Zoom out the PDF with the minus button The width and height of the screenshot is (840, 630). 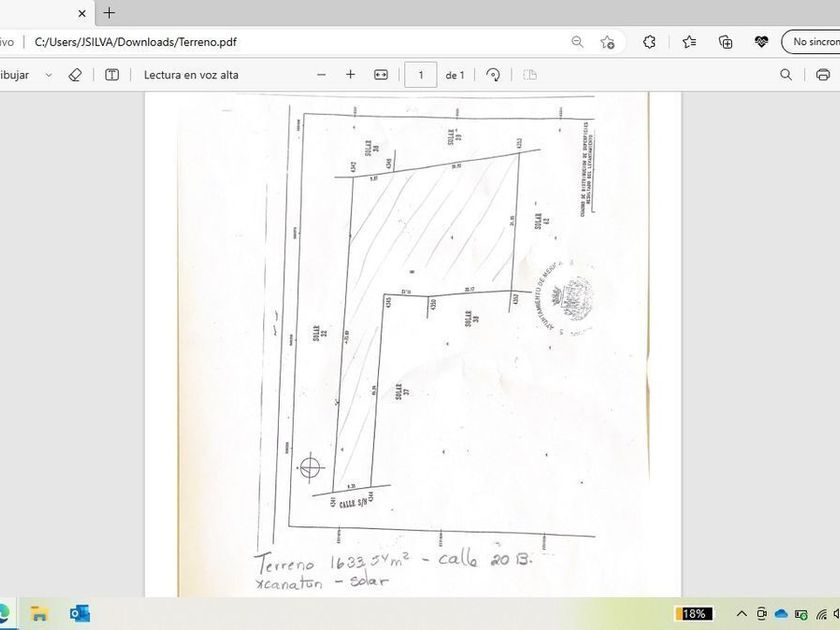click(x=321, y=75)
